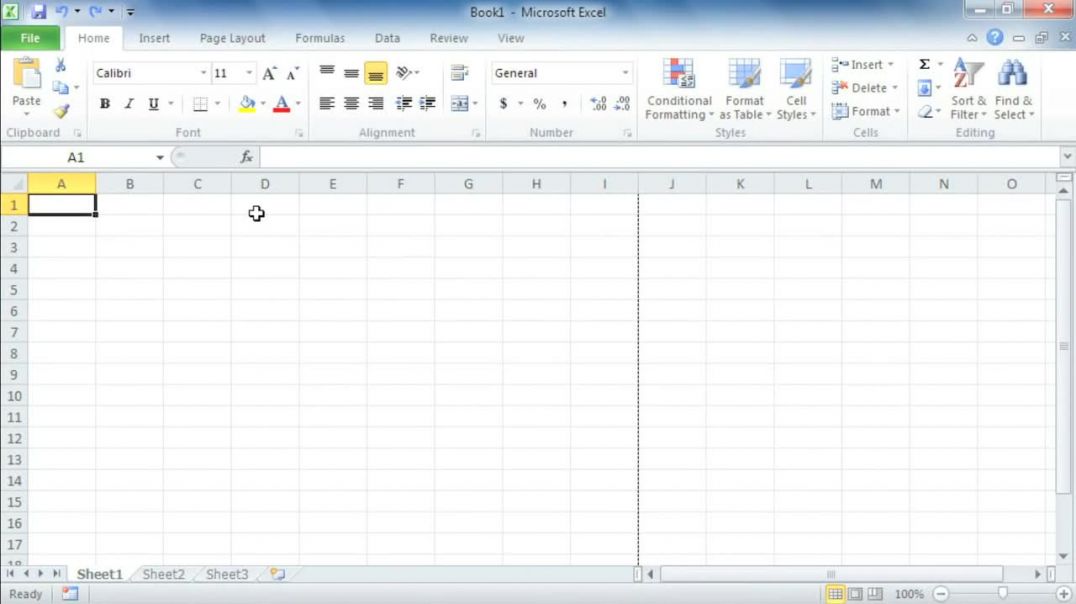Click the Insert cells button
The width and height of the screenshot is (1076, 604).
(863, 65)
